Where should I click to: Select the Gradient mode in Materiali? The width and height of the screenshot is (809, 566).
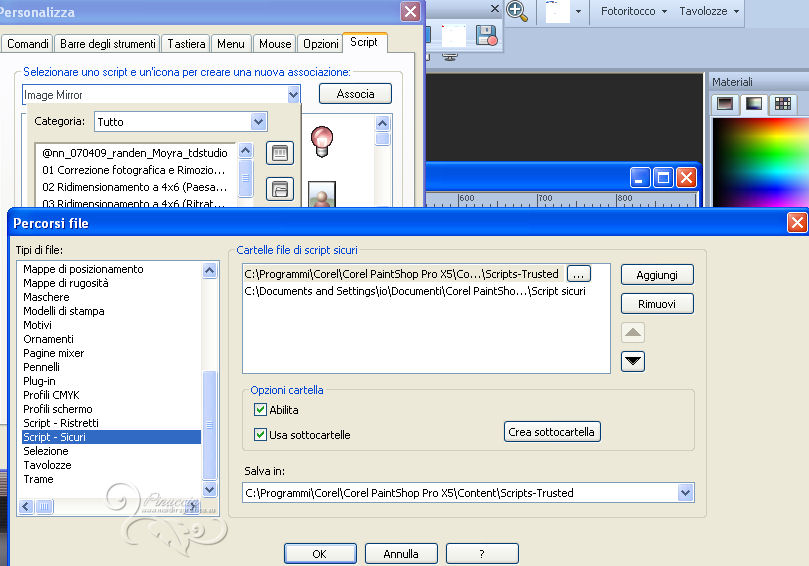[754, 104]
